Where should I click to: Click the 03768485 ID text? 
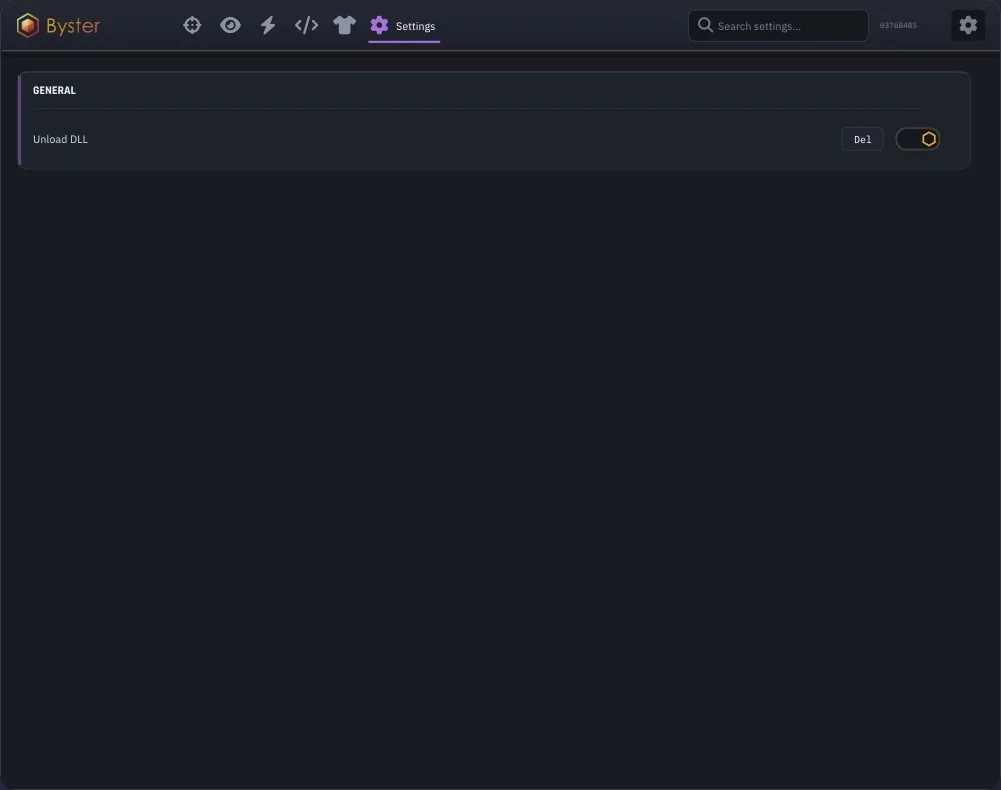[898, 26]
